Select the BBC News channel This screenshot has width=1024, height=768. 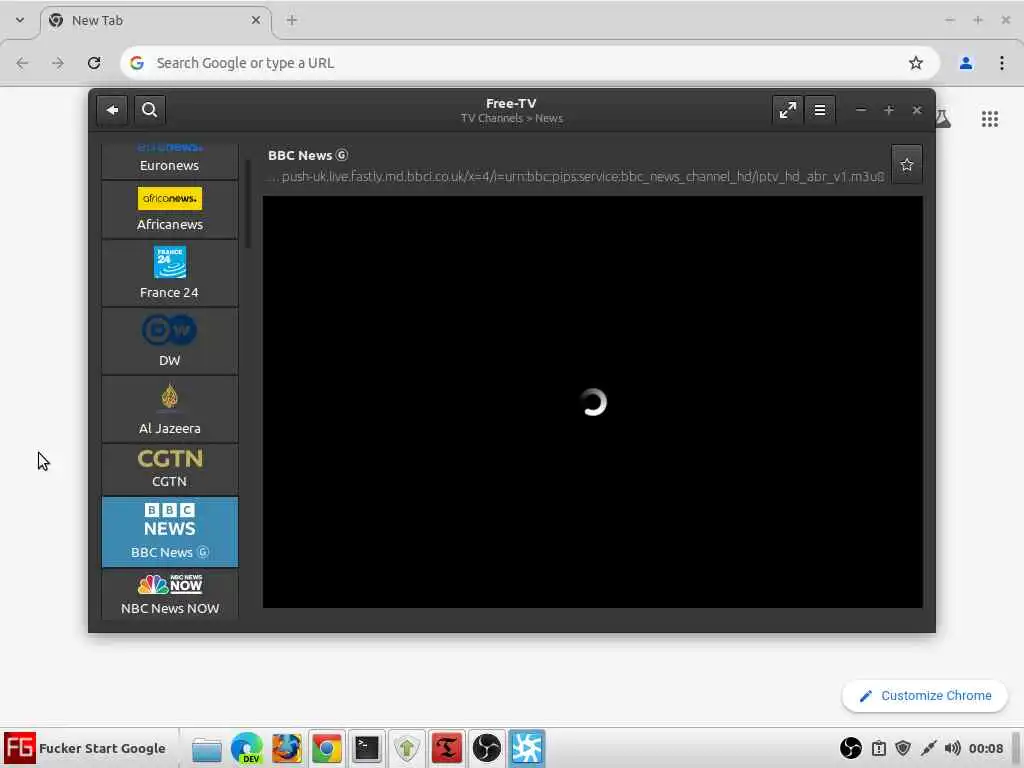(170, 532)
